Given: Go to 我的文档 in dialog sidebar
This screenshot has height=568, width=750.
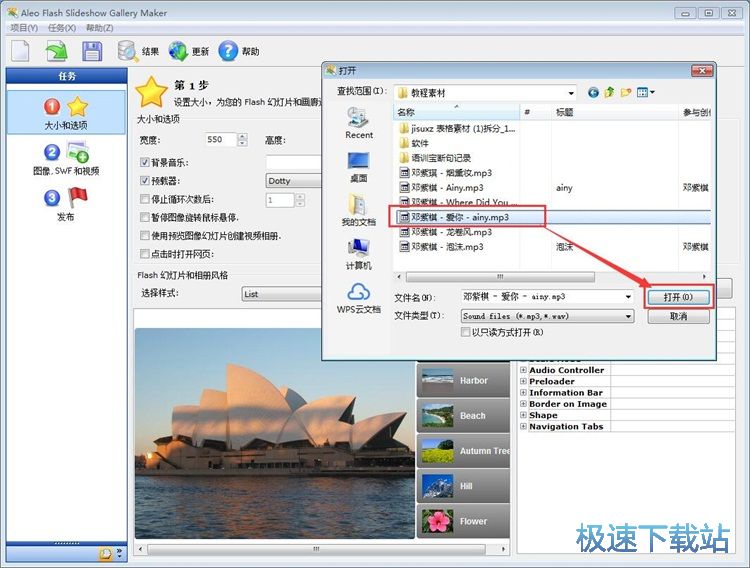Looking at the screenshot, I should tap(359, 210).
